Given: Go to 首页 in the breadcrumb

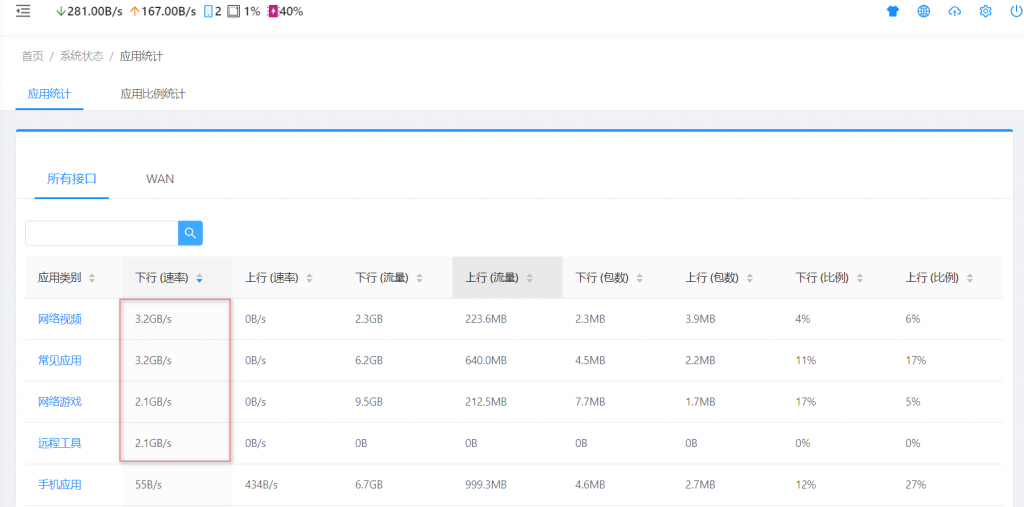Looking at the screenshot, I should pos(32,56).
